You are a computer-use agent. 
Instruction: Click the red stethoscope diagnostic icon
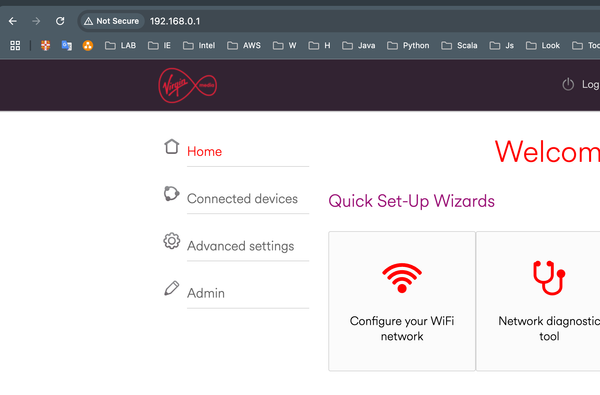click(549, 278)
